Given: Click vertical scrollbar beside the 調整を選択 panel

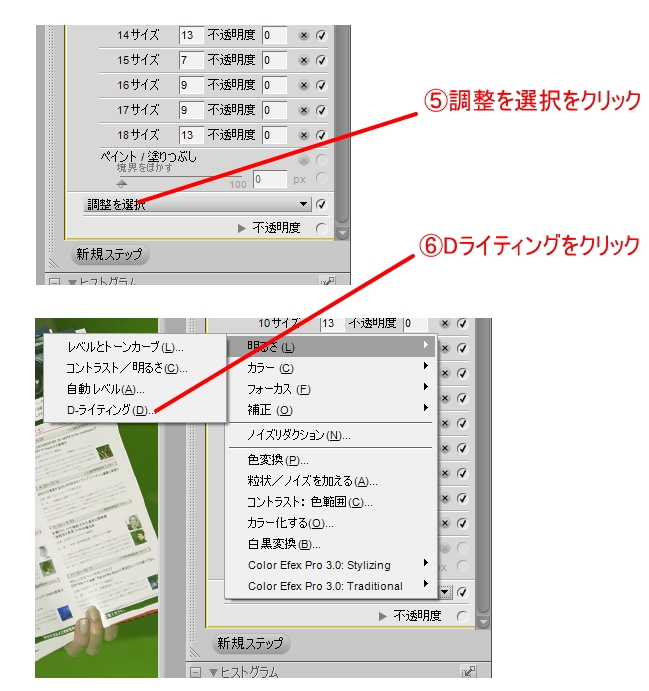Looking at the screenshot, I should [x=342, y=126].
